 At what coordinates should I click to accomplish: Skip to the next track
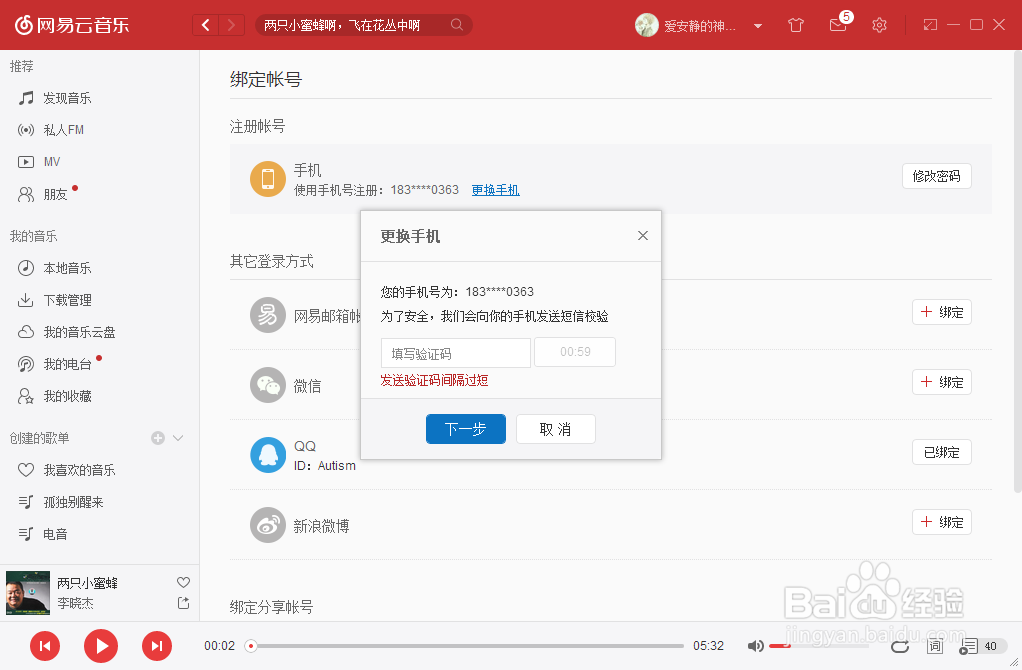pyautogui.click(x=157, y=646)
